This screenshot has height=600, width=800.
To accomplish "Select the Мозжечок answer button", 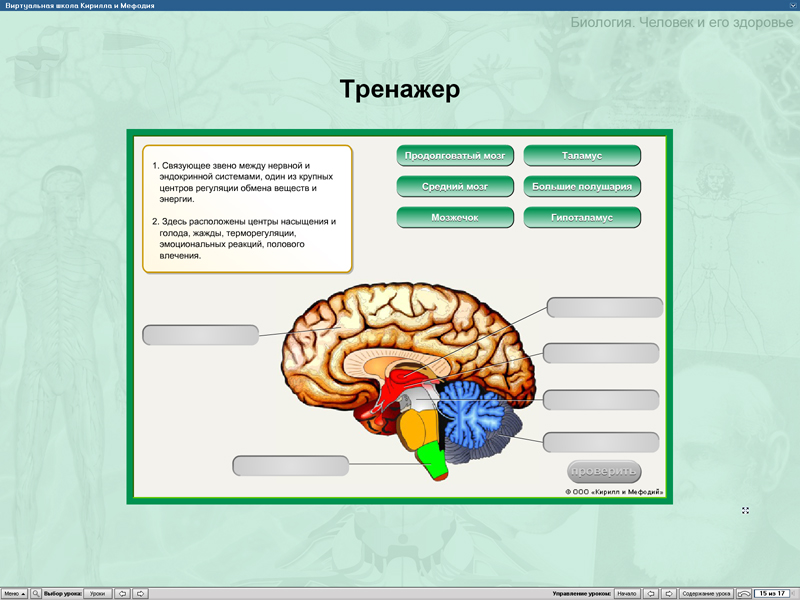I will pyautogui.click(x=456, y=217).
